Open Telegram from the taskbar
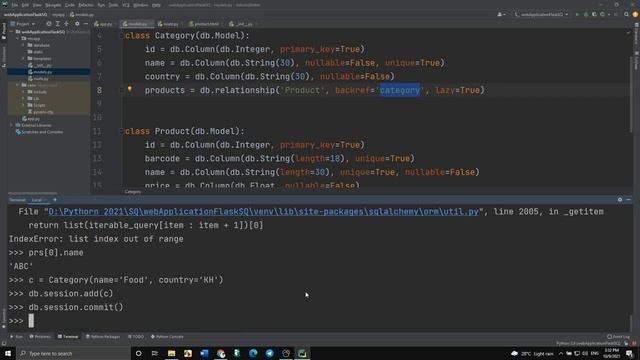The height and width of the screenshot is (360, 640). coord(269,353)
